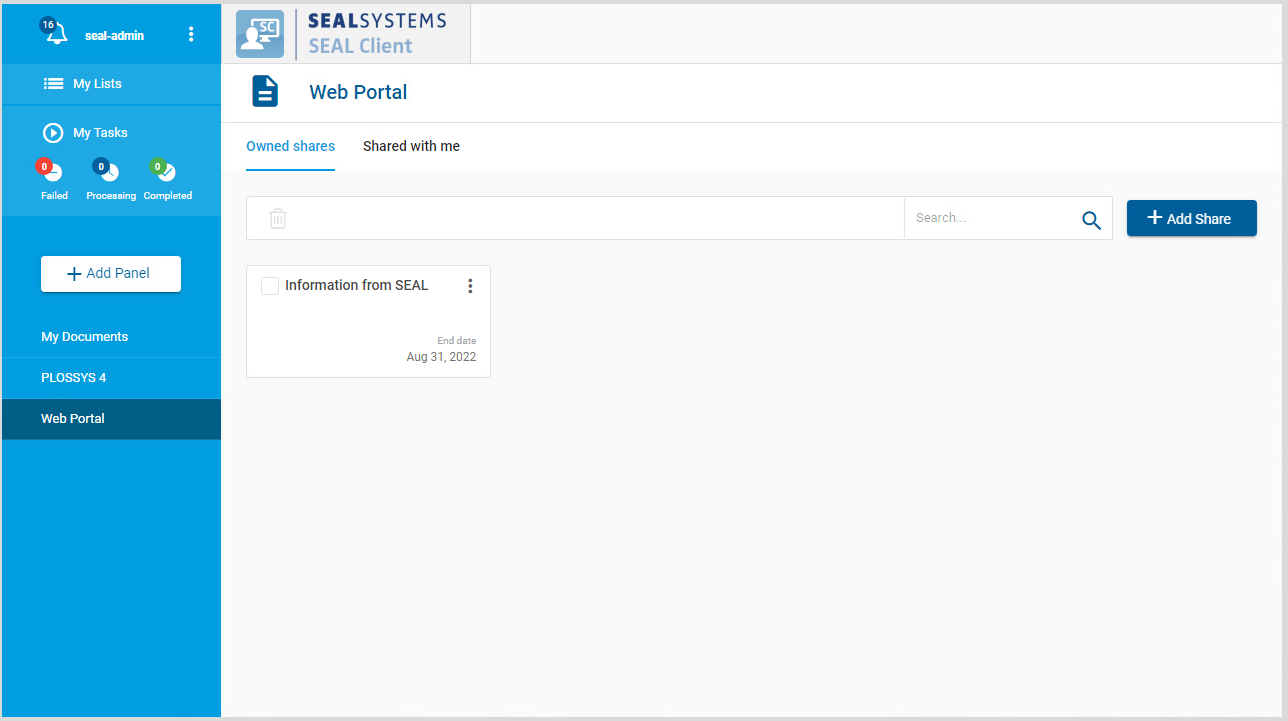Viewport: 1288px width, 721px height.
Task: Click into the Search input field
Action: coord(990,218)
